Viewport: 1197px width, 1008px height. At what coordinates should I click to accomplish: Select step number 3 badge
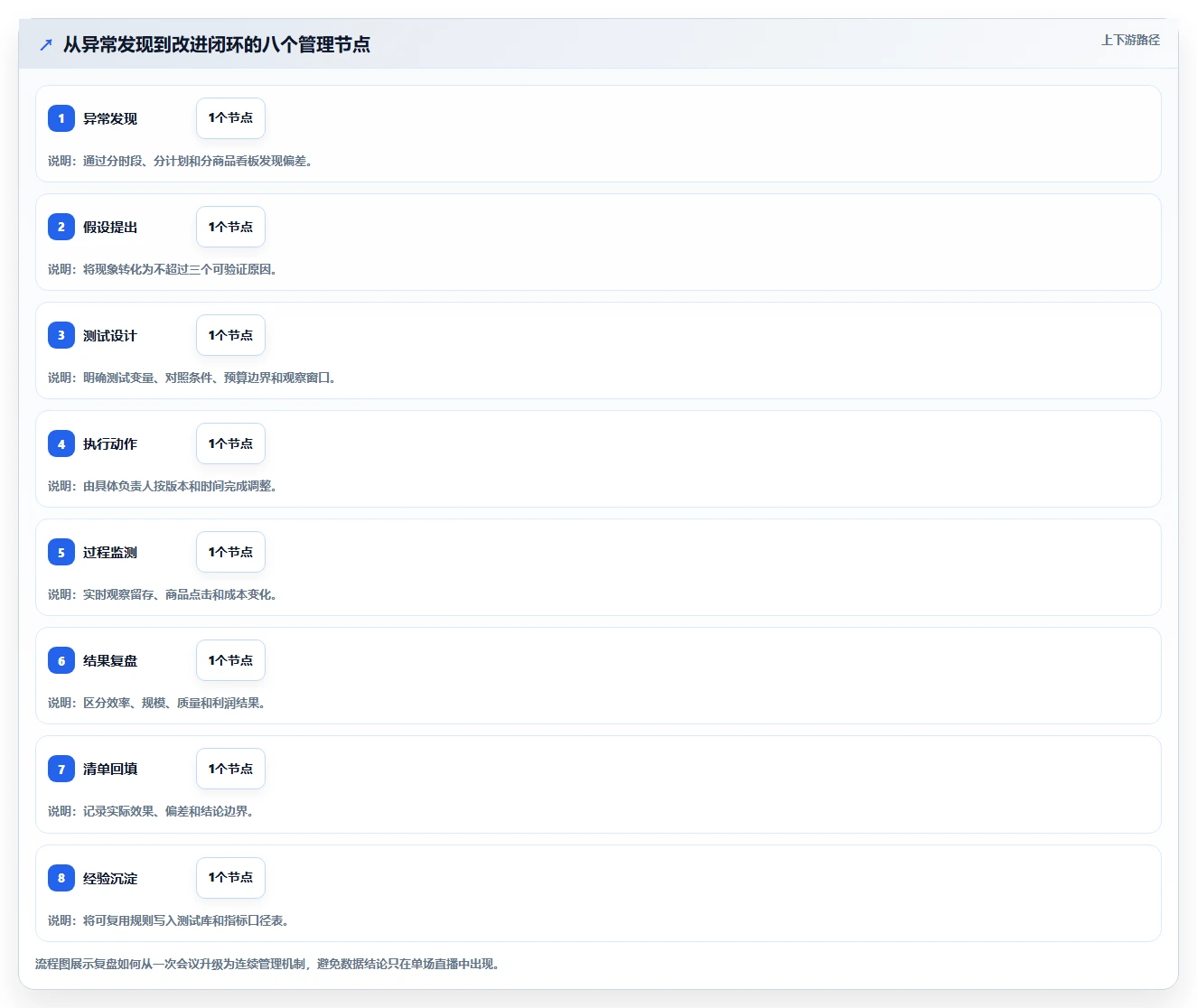(x=61, y=335)
